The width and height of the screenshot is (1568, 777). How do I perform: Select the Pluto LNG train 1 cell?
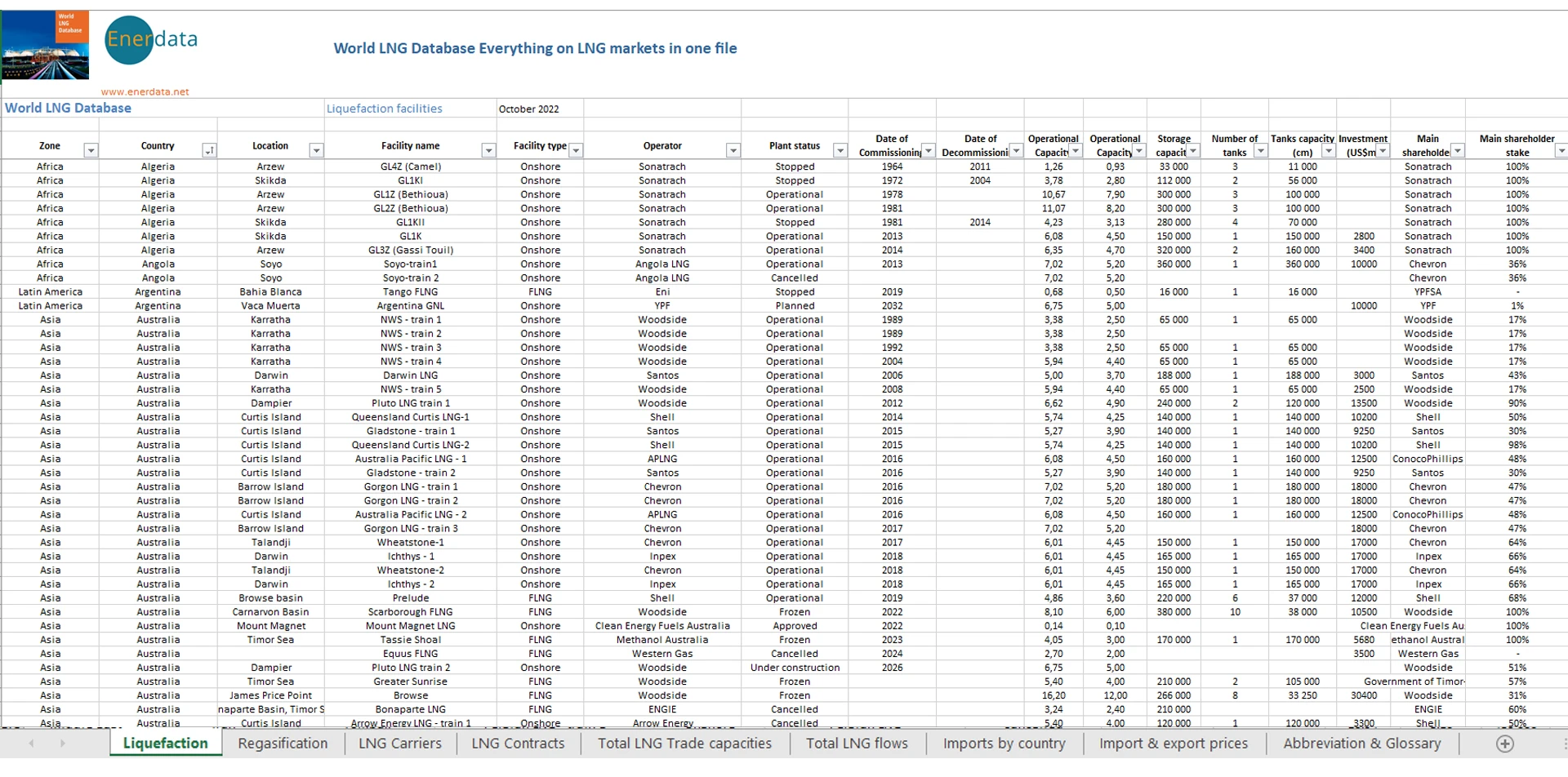coord(410,403)
